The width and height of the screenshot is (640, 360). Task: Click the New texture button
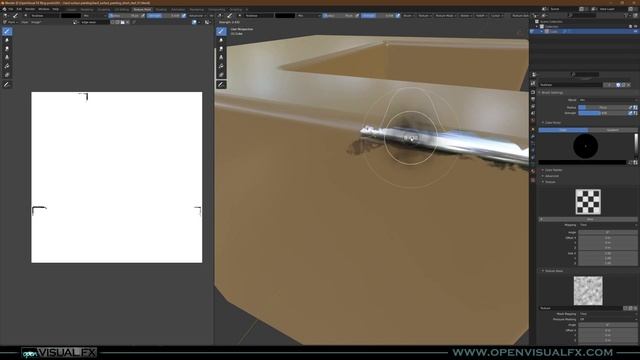pos(590,219)
